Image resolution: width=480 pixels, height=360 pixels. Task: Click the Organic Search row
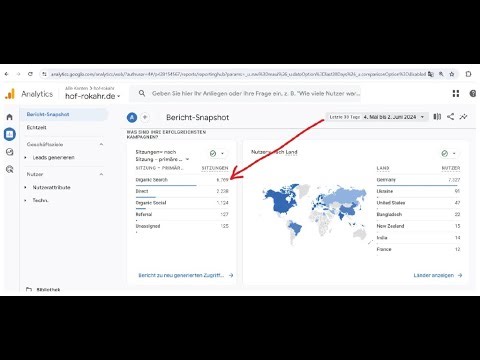coord(182,180)
